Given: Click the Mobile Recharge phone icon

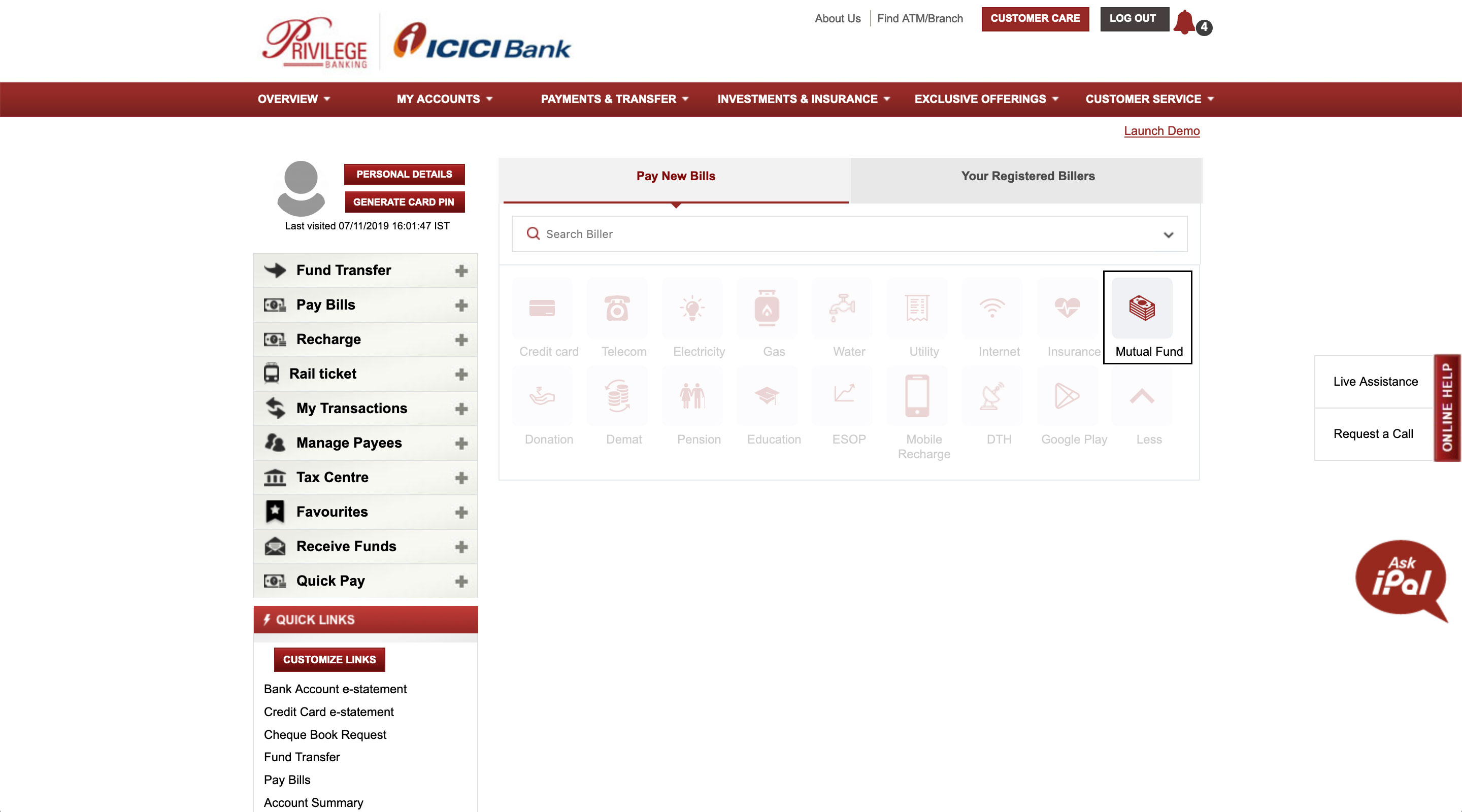Looking at the screenshot, I should click(x=917, y=395).
